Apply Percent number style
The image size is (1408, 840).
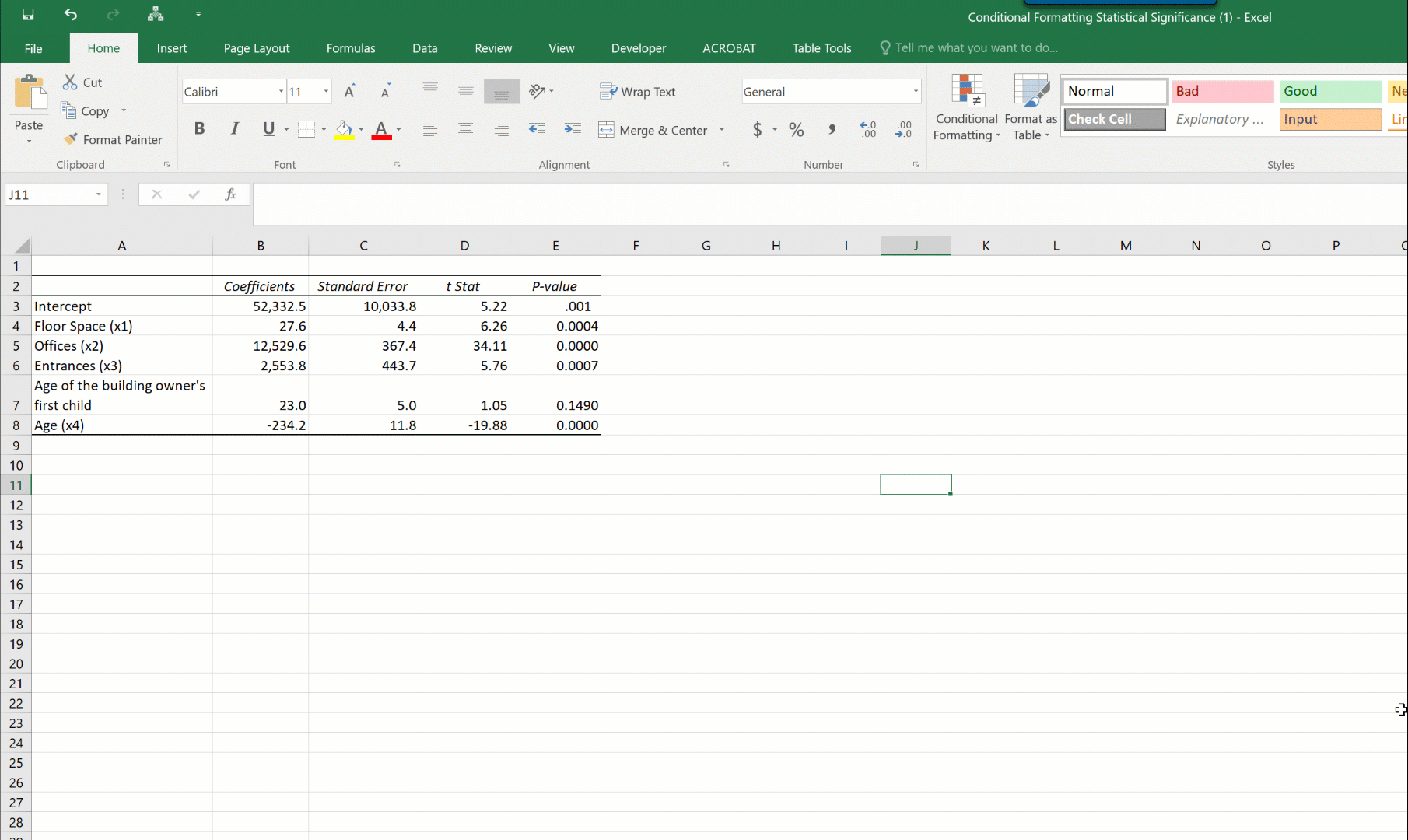click(x=796, y=130)
